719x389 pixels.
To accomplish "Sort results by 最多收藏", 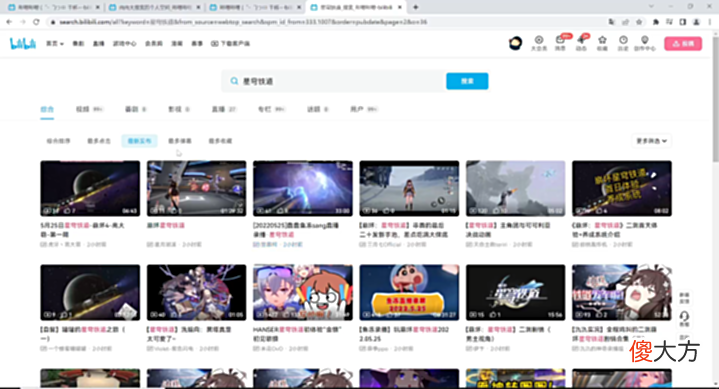I will [220, 141].
